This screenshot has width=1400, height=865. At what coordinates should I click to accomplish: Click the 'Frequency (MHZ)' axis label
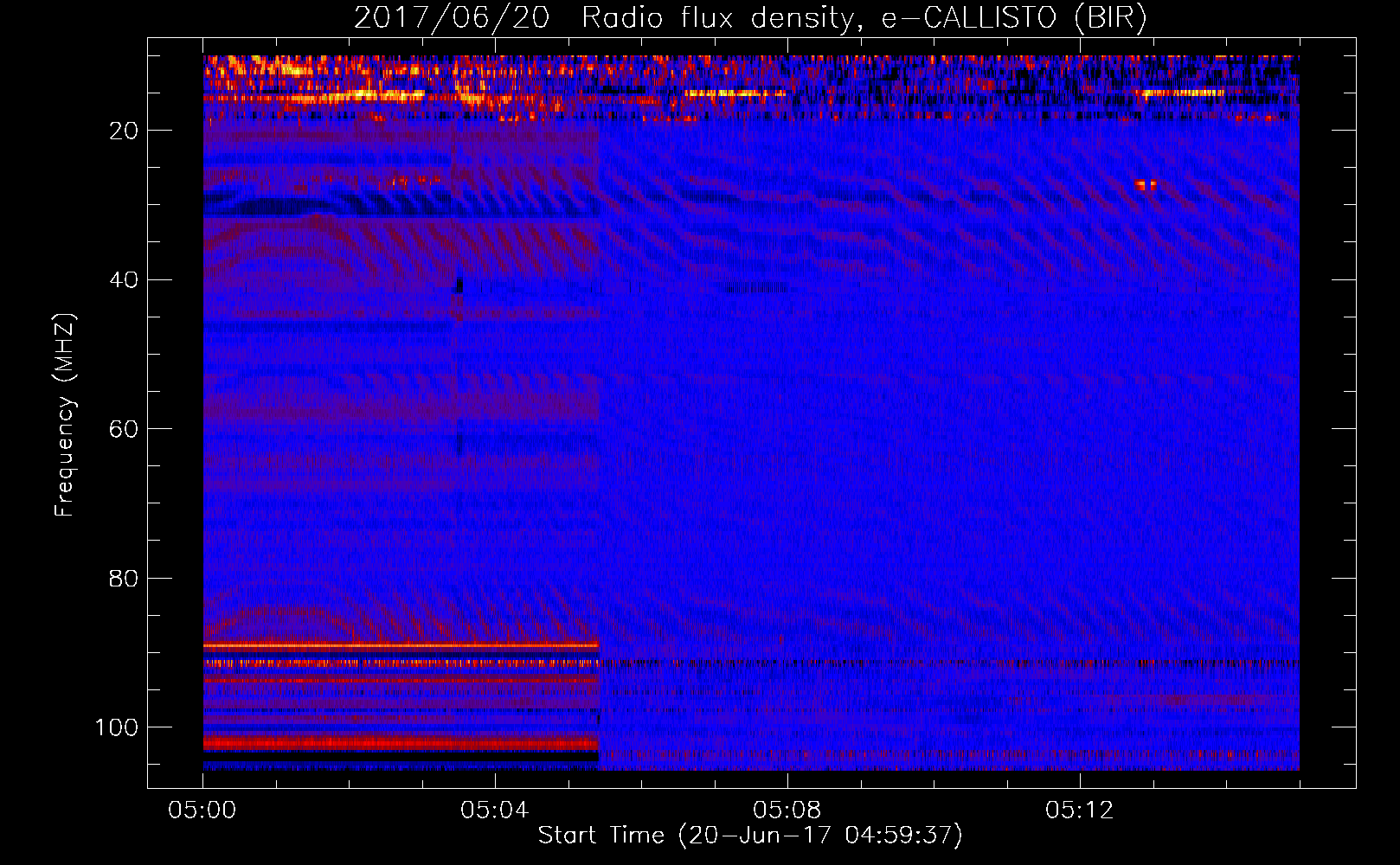[65, 415]
